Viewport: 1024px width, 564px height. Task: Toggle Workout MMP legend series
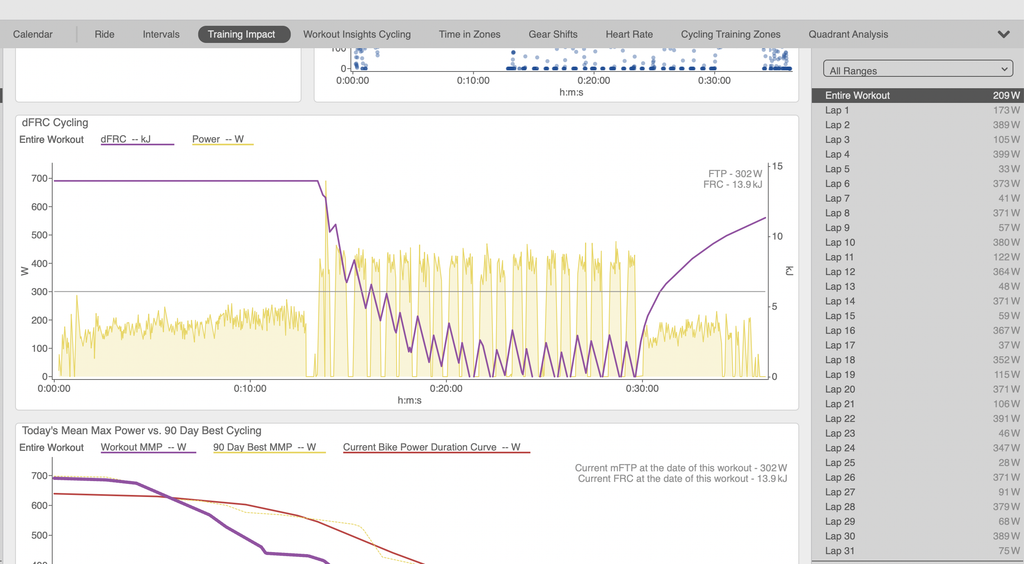(x=148, y=447)
